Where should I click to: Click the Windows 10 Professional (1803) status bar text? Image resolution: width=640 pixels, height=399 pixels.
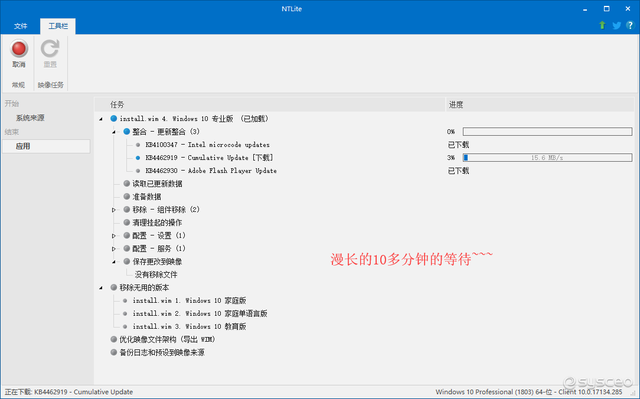click(x=529, y=392)
